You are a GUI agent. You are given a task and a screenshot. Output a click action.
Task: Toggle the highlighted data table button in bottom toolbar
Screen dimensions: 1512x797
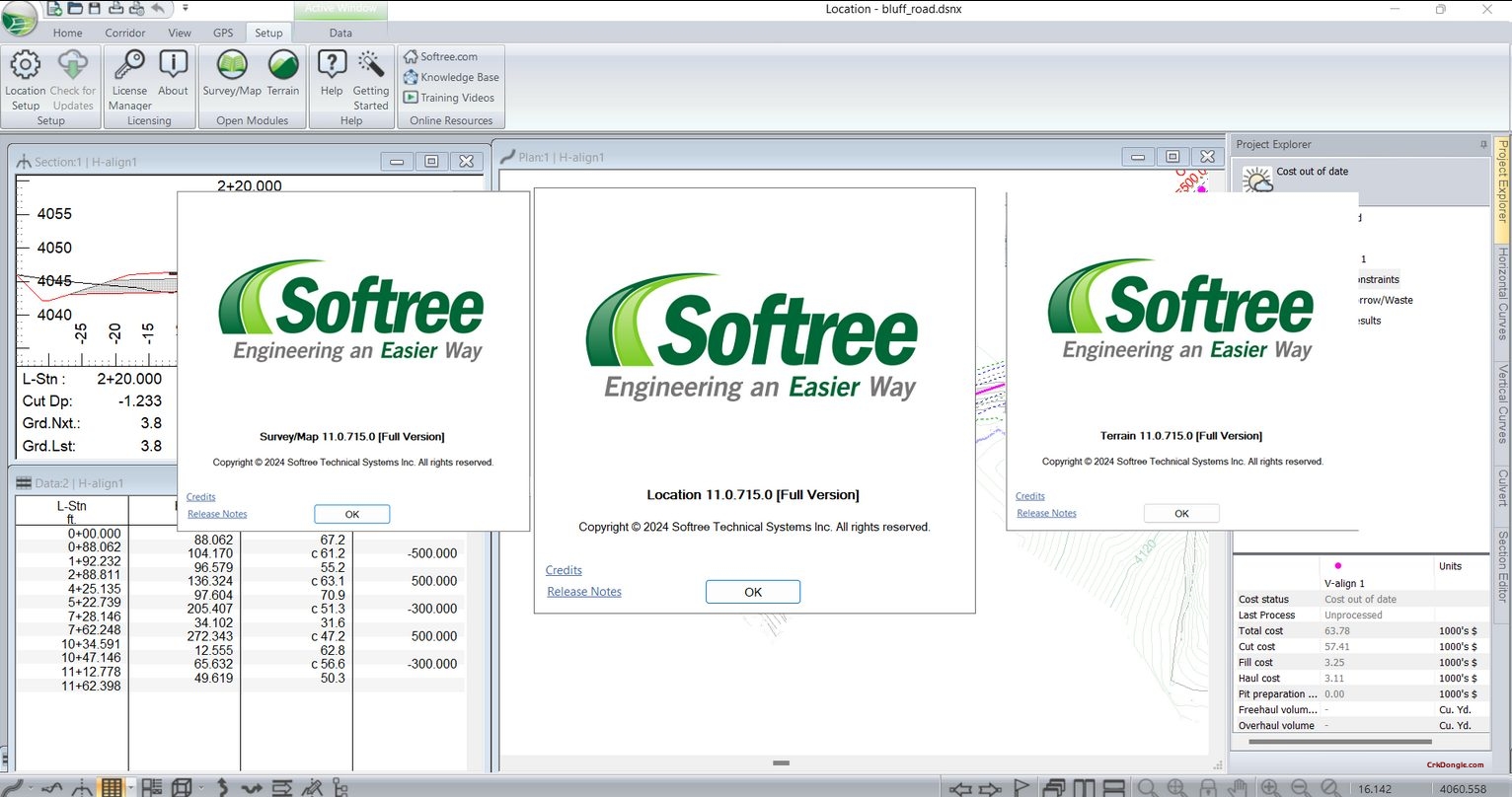point(112,787)
